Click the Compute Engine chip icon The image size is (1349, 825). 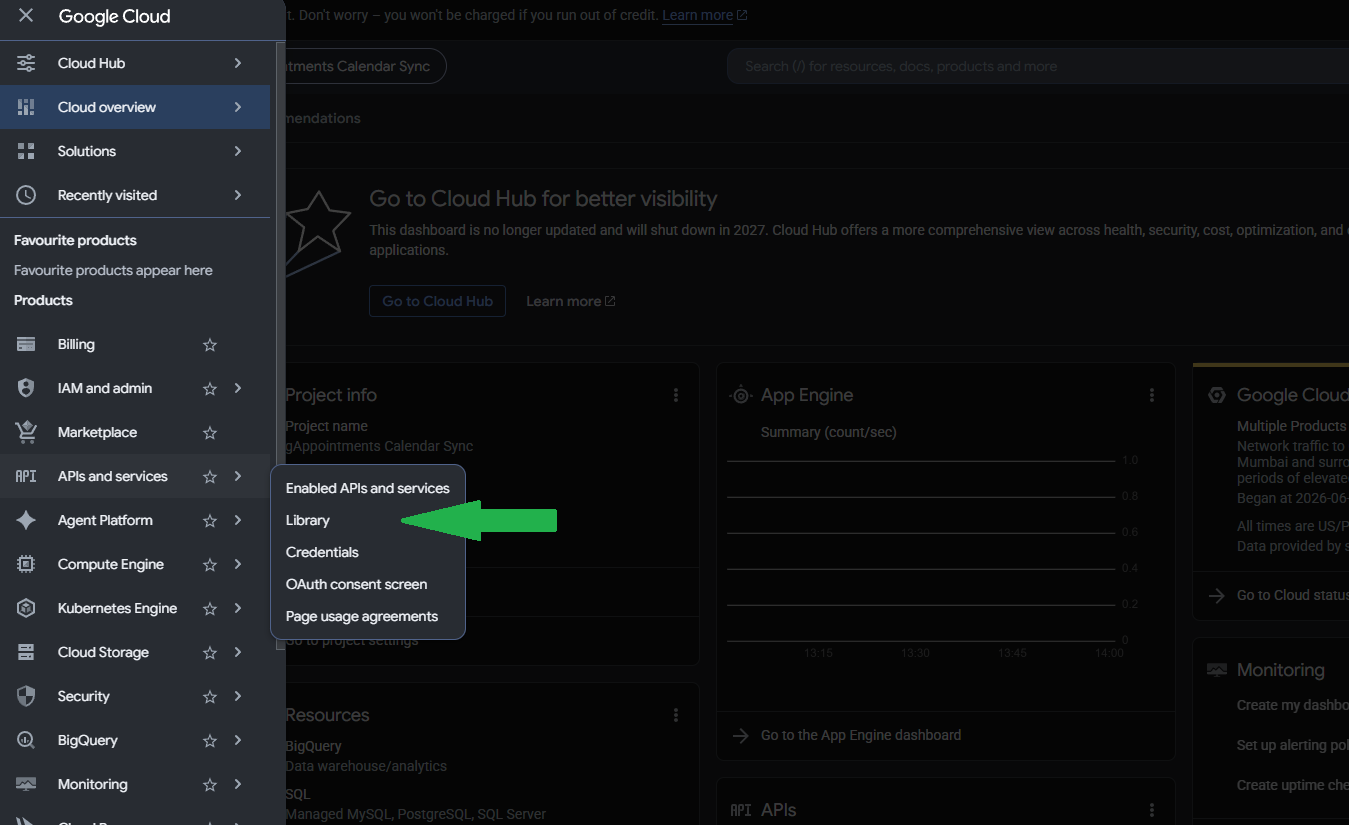click(x=26, y=564)
